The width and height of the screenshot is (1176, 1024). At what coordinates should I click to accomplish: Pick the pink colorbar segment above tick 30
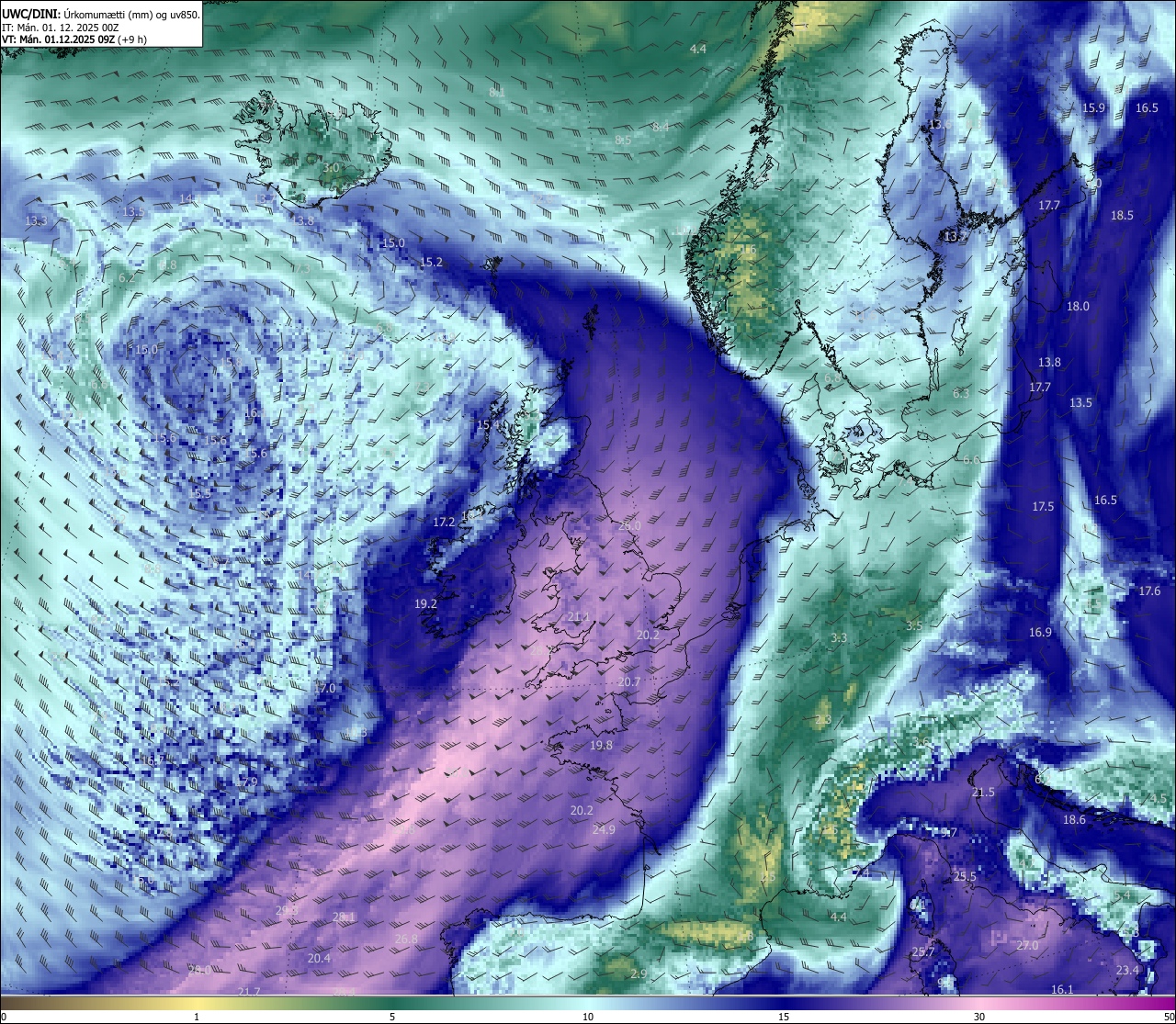click(979, 1003)
